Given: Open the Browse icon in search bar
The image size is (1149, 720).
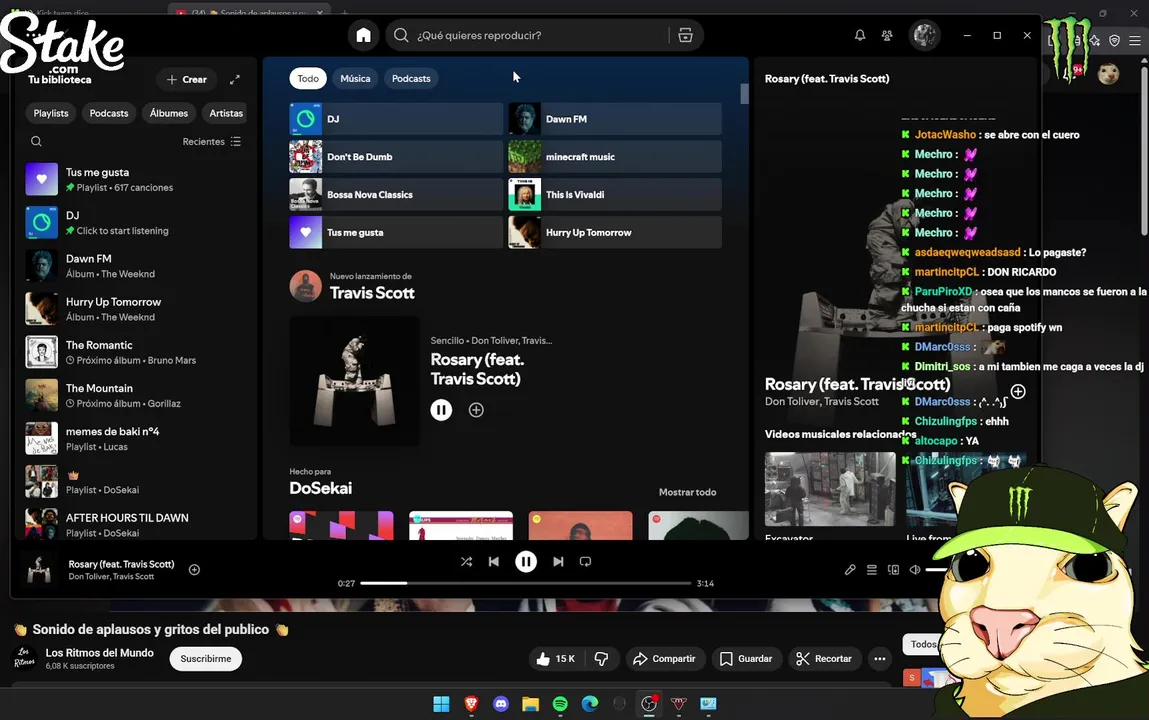Looking at the screenshot, I should [685, 35].
